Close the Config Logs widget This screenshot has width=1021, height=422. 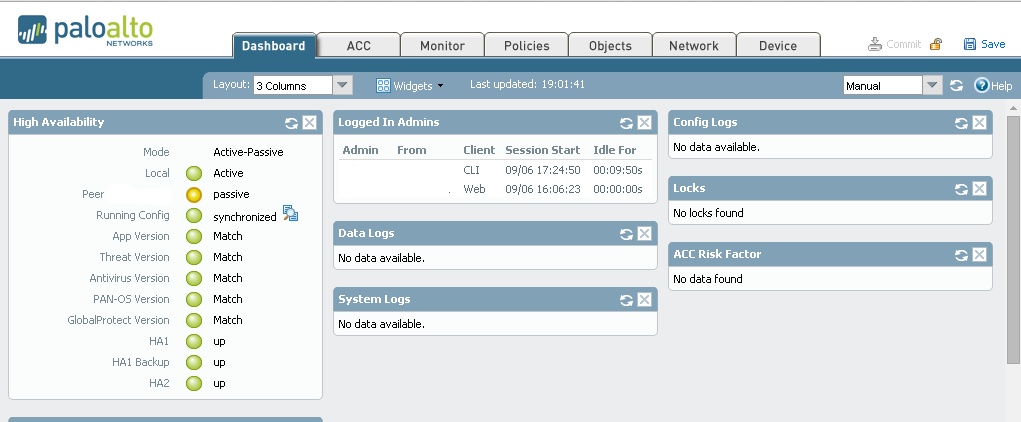click(979, 122)
